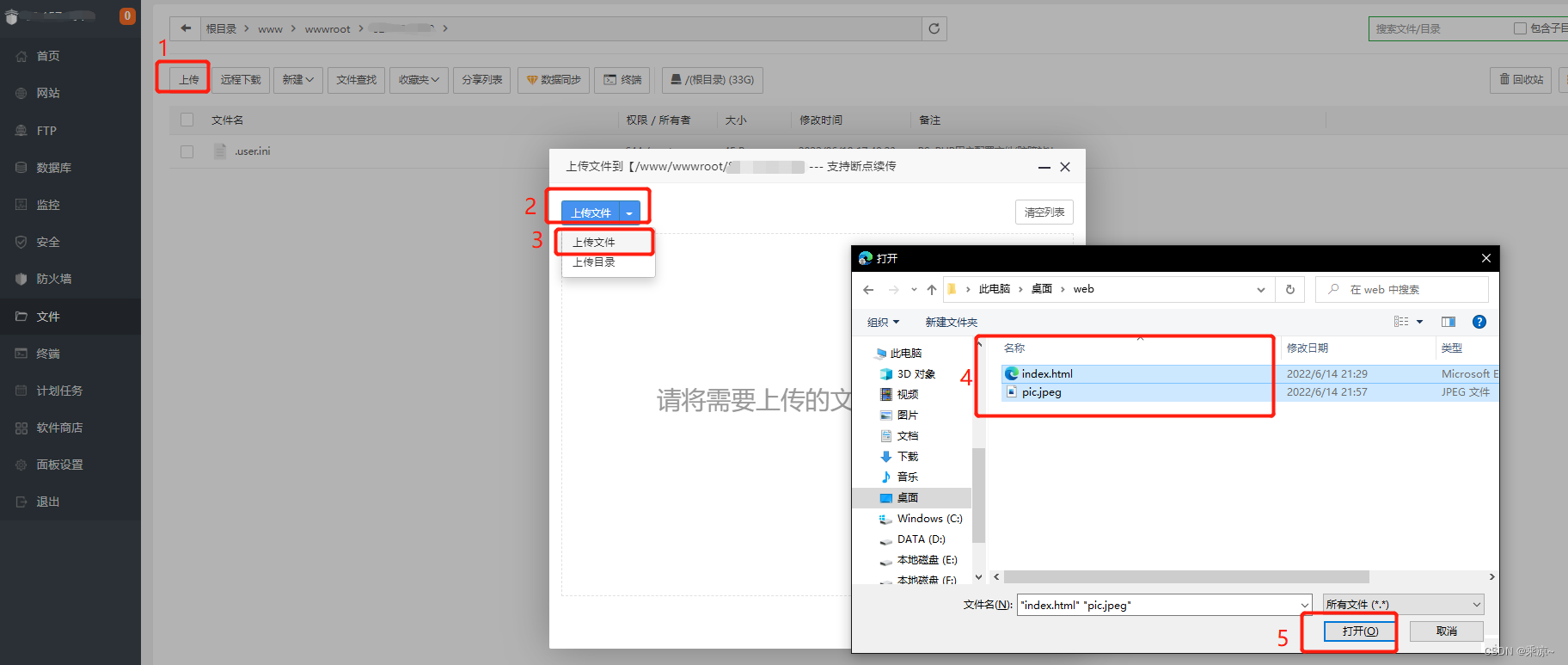Click the 清空列表 button
The image size is (1568, 665).
click(1044, 212)
